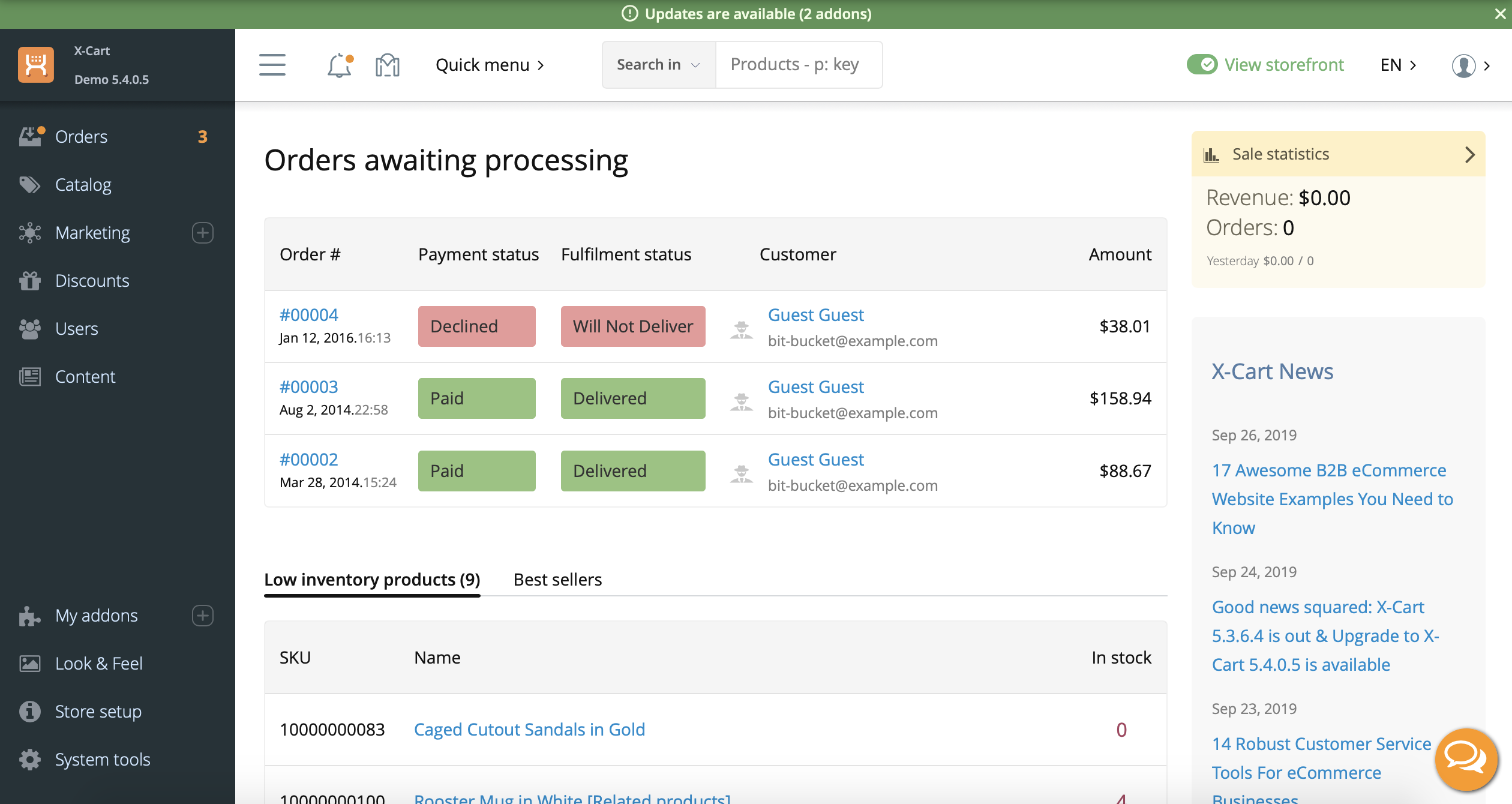Open the Search in dropdown
The height and width of the screenshot is (804, 1512).
pyautogui.click(x=658, y=65)
